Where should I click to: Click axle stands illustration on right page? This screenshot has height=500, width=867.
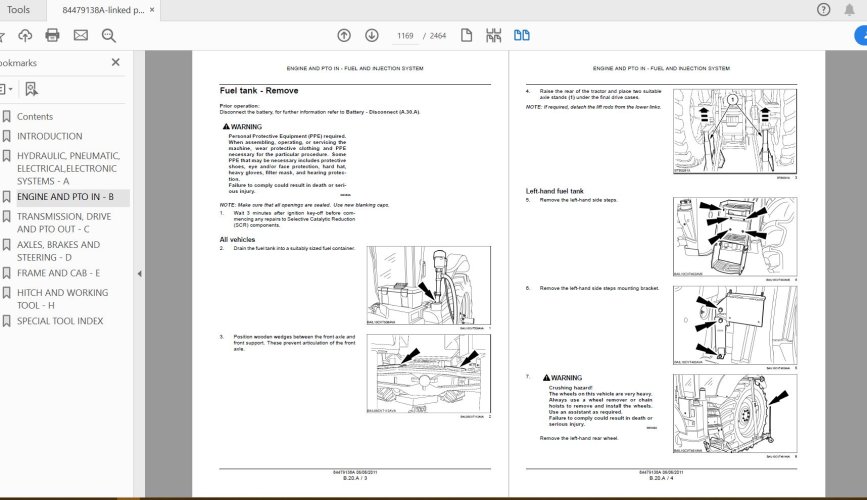click(x=735, y=131)
